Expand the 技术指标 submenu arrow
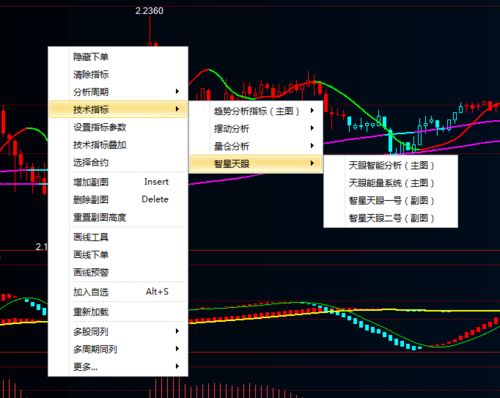This screenshot has height=398, width=500. [177, 109]
